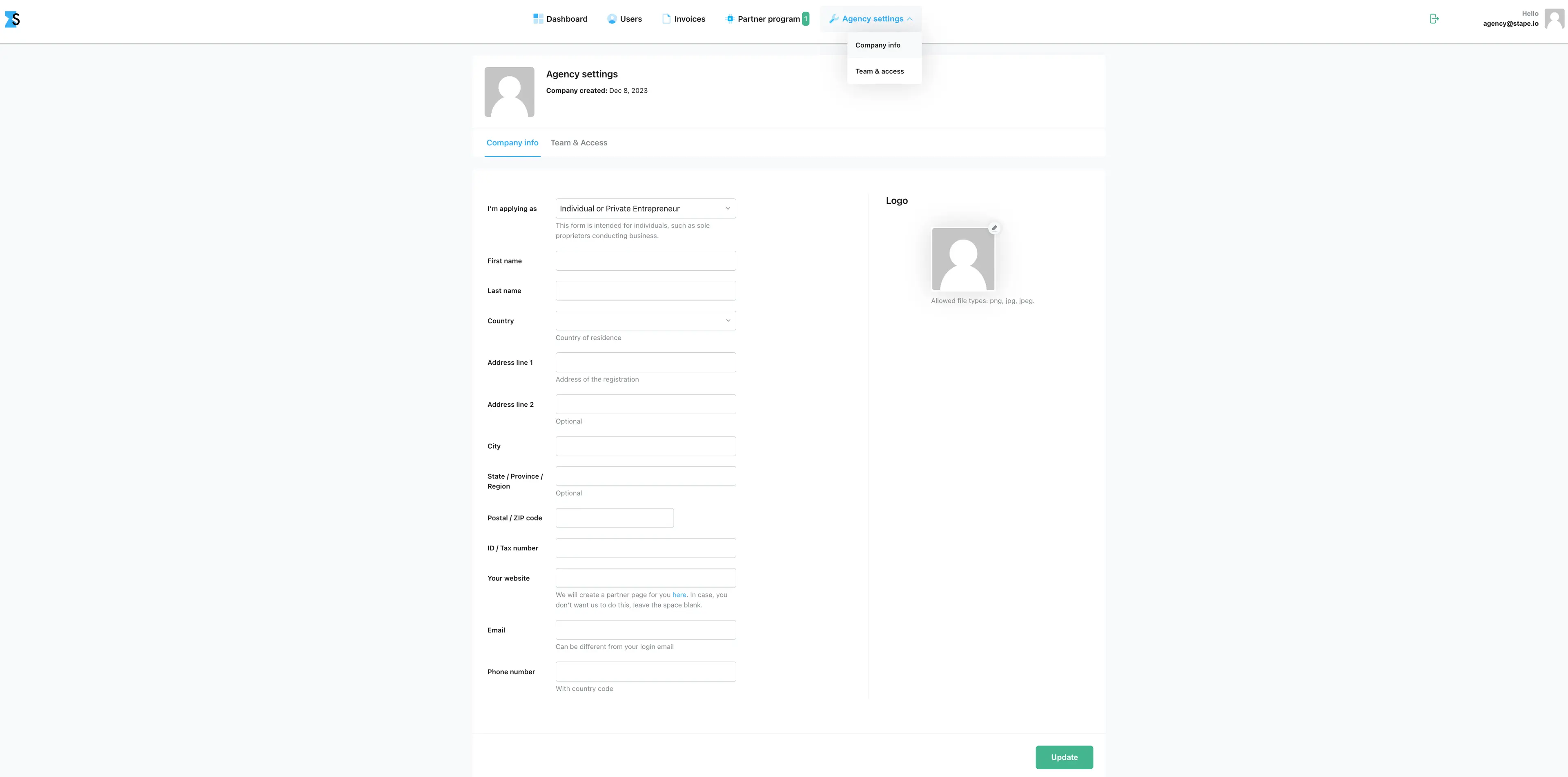This screenshot has height=777, width=1568.
Task: Switch to the Team & Access tab
Action: pyautogui.click(x=579, y=143)
